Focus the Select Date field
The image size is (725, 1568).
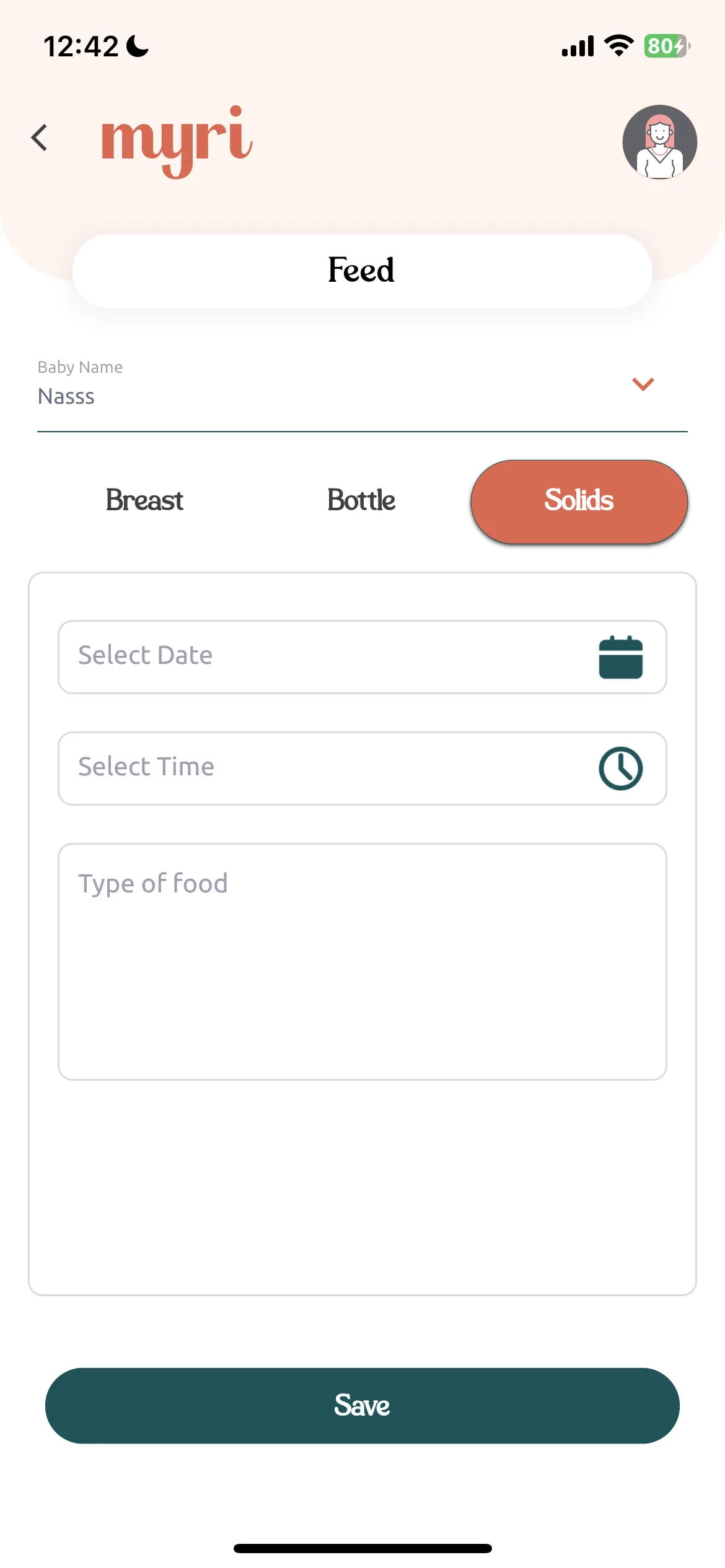pyautogui.click(x=362, y=657)
